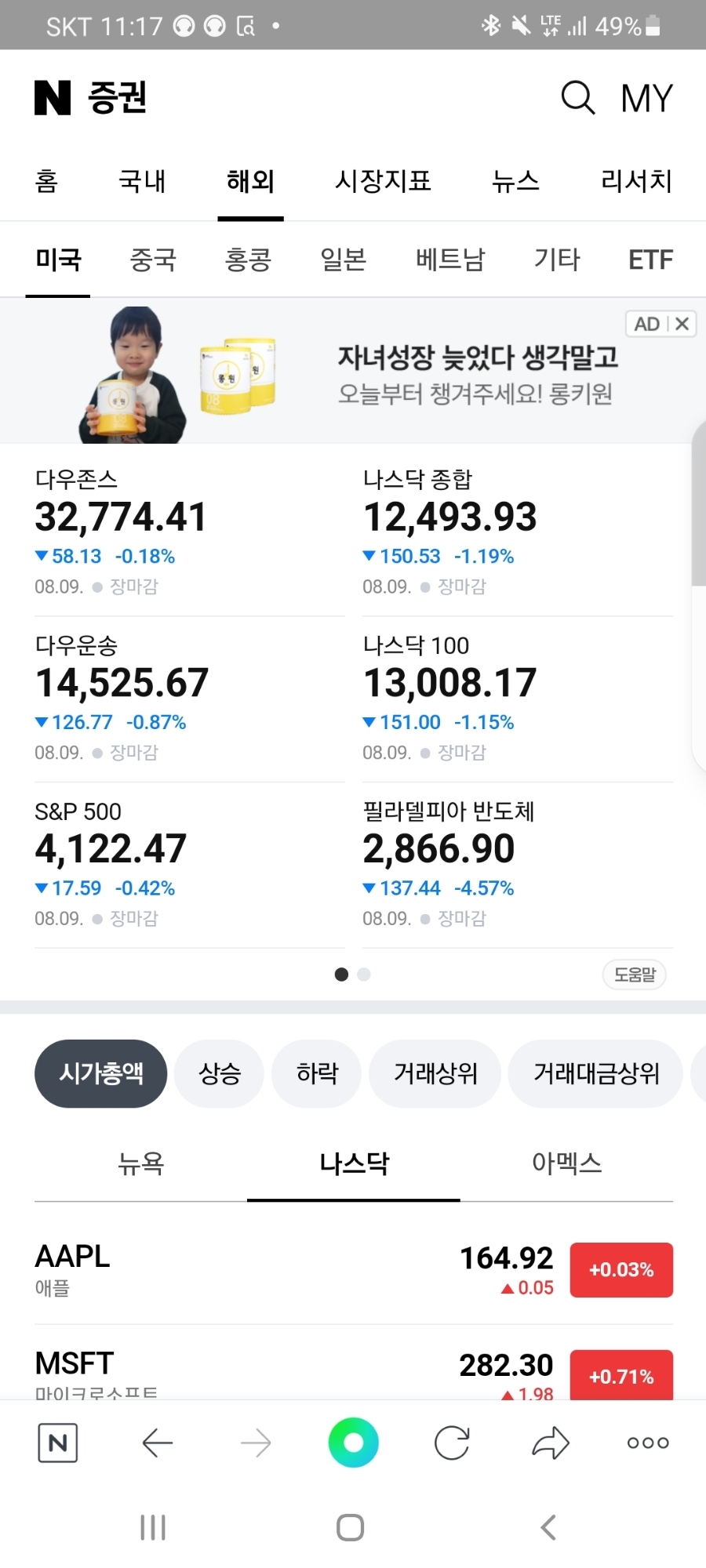Image resolution: width=706 pixels, height=1568 pixels.
Task: Go forward with the browser forward arrow
Action: [256, 1443]
